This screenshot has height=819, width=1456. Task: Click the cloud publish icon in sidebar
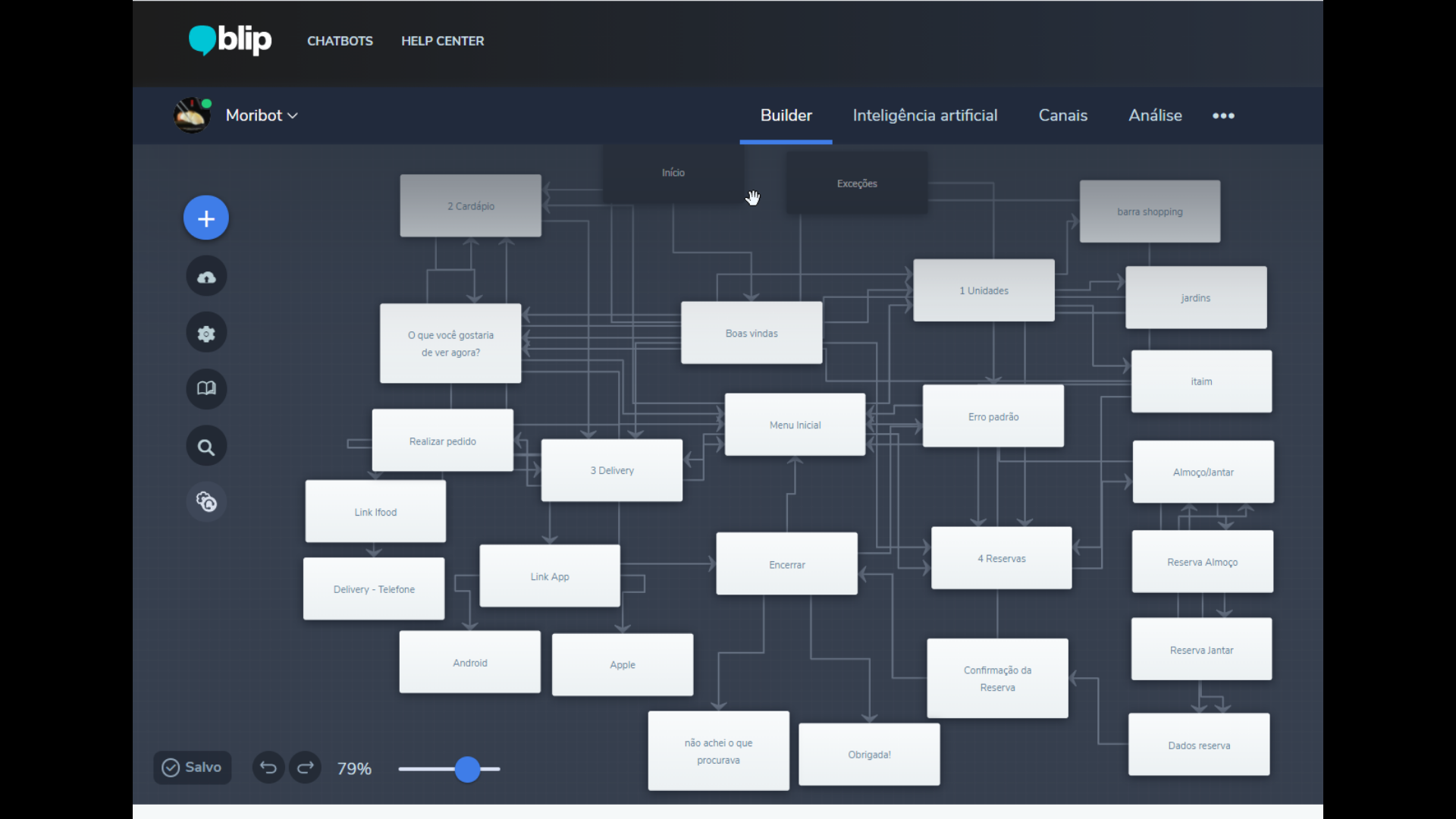pyautogui.click(x=206, y=277)
